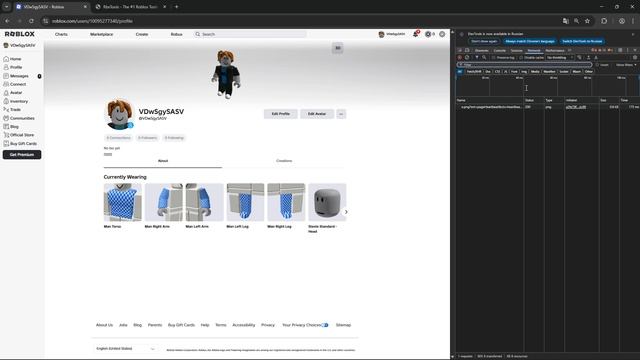Click the Edit Avatar button
Screen dimensions: 640x360
pos(317,114)
